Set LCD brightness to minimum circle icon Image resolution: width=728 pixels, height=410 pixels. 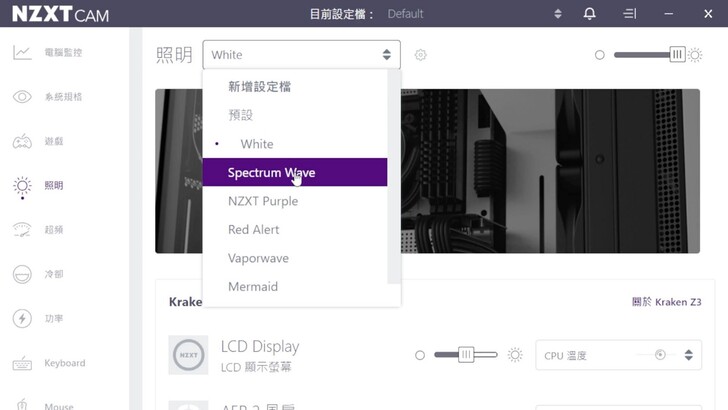420,355
